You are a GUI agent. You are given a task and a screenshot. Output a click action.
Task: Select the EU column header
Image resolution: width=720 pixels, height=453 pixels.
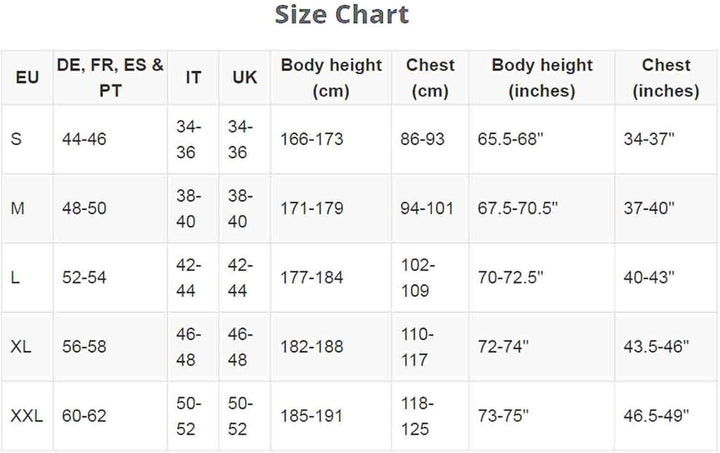(x=27, y=77)
